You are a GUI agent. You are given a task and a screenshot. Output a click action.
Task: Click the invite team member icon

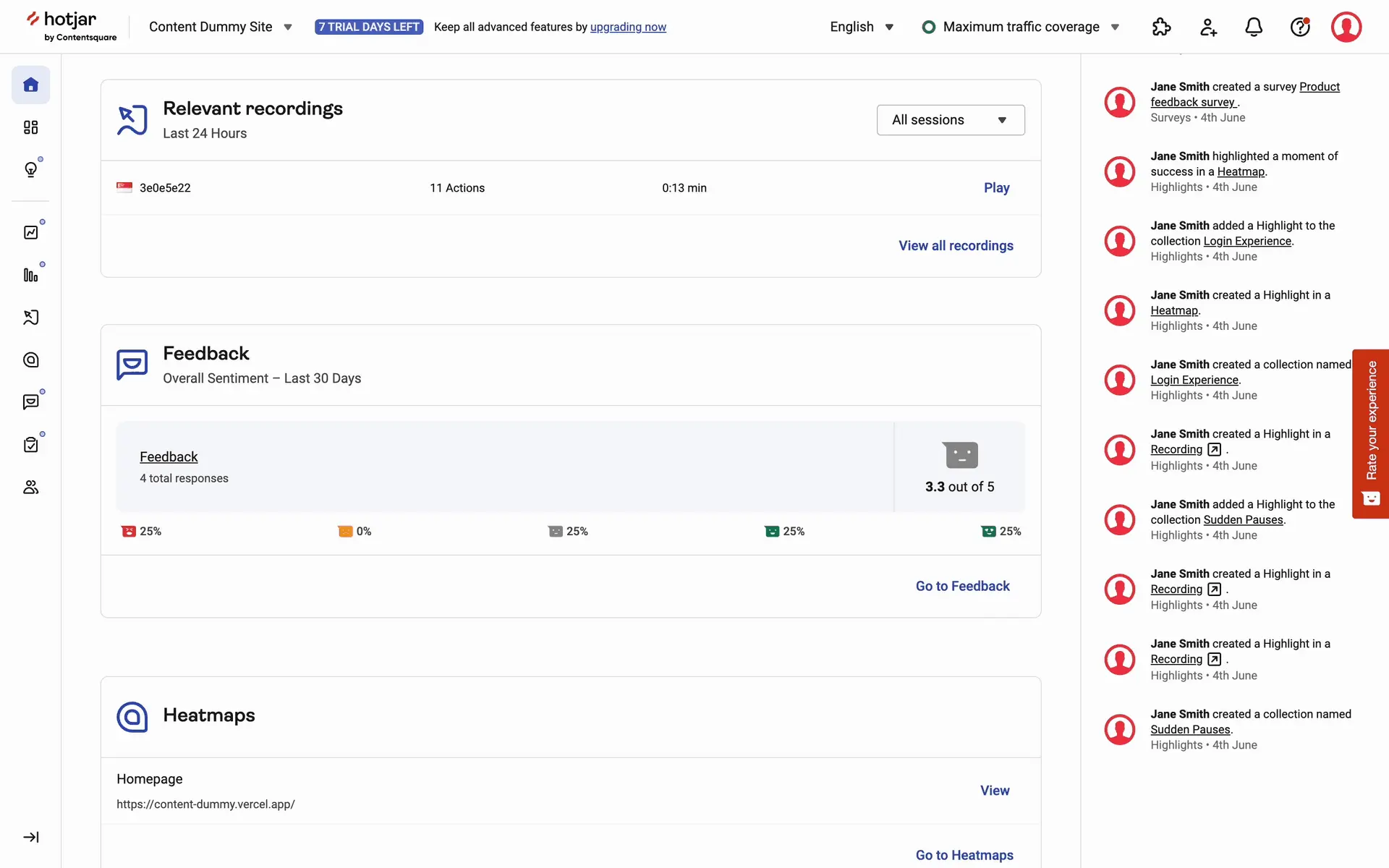[1207, 27]
